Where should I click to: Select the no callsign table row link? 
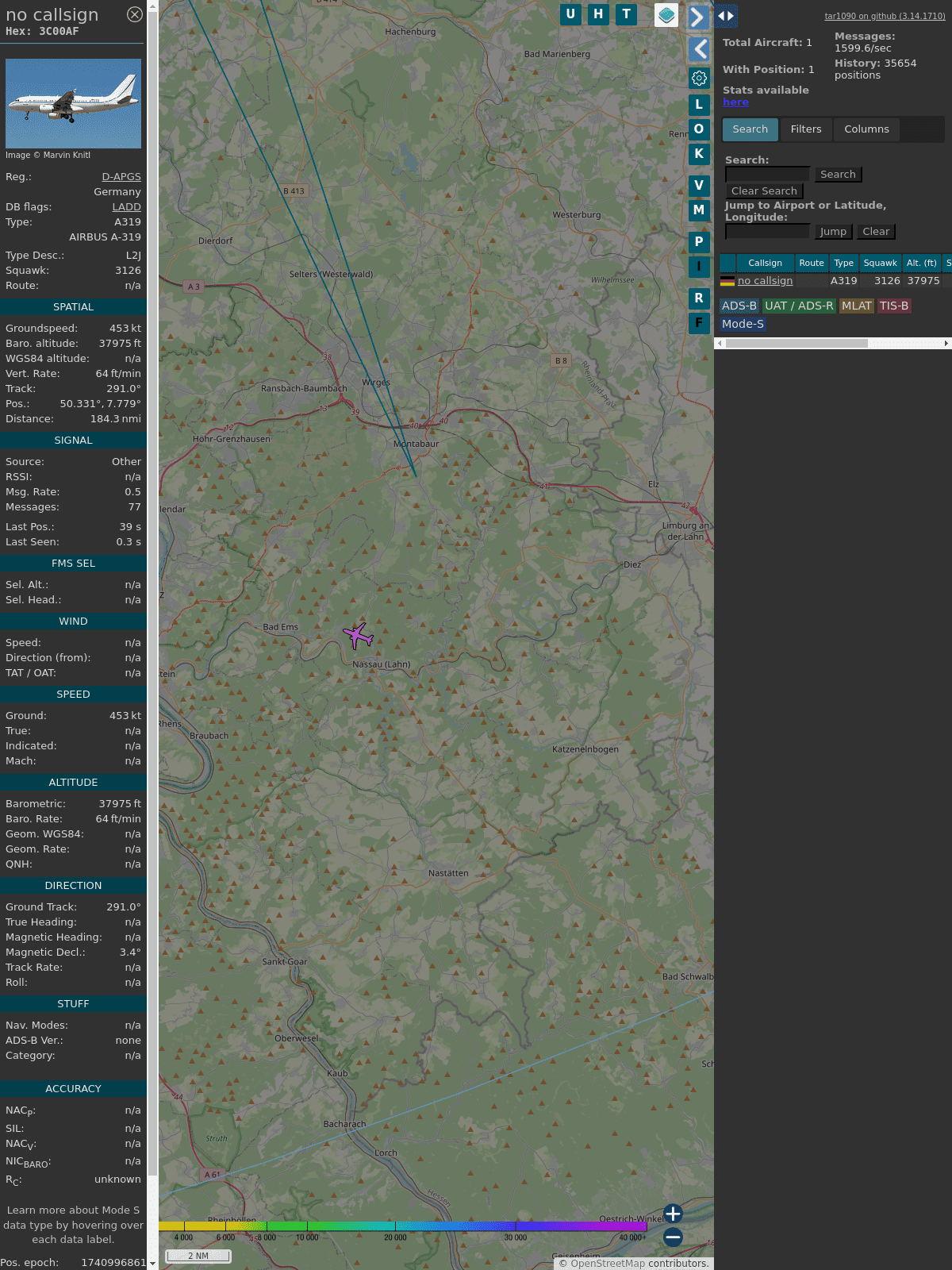(765, 281)
